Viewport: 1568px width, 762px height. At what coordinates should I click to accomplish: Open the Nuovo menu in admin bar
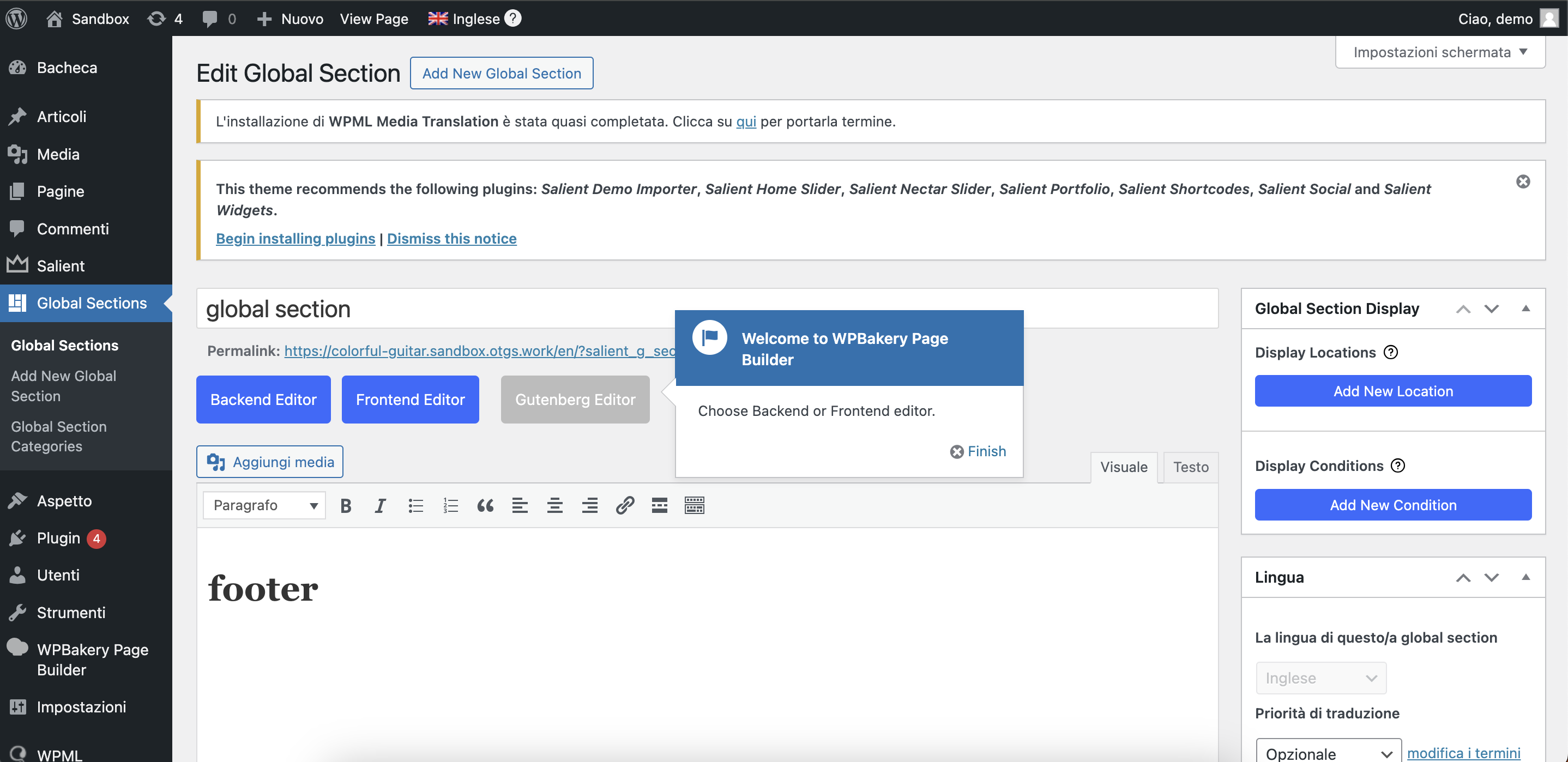pos(290,18)
